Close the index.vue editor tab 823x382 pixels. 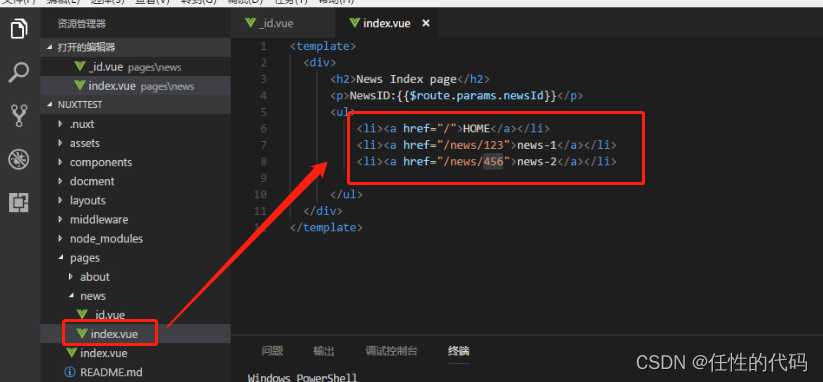point(426,23)
